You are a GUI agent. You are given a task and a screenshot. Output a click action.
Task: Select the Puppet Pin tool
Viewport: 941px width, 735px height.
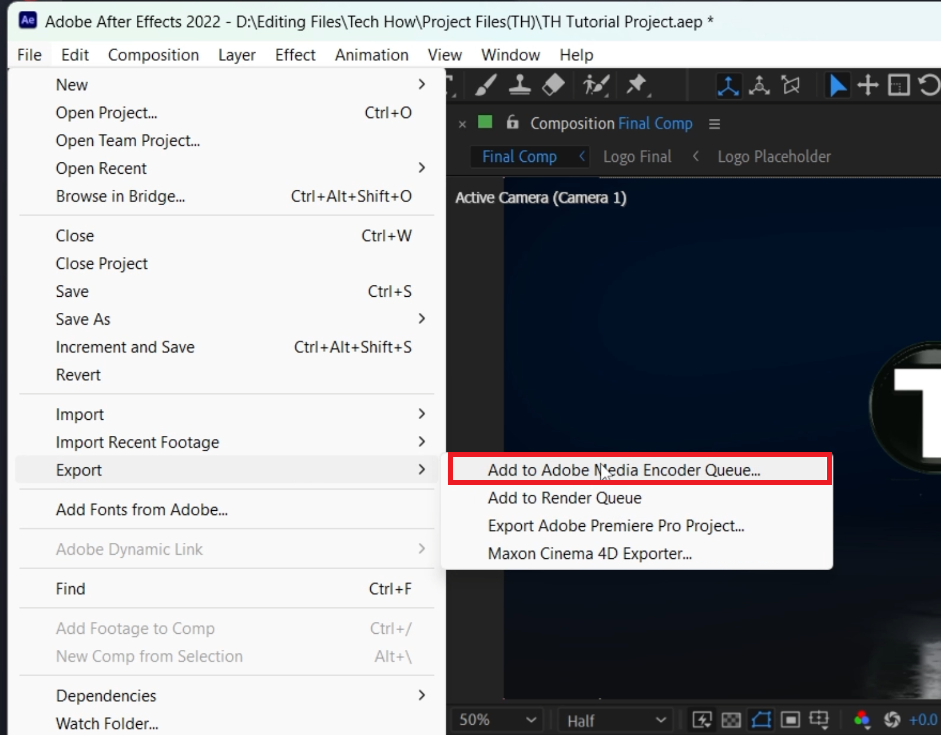[637, 85]
